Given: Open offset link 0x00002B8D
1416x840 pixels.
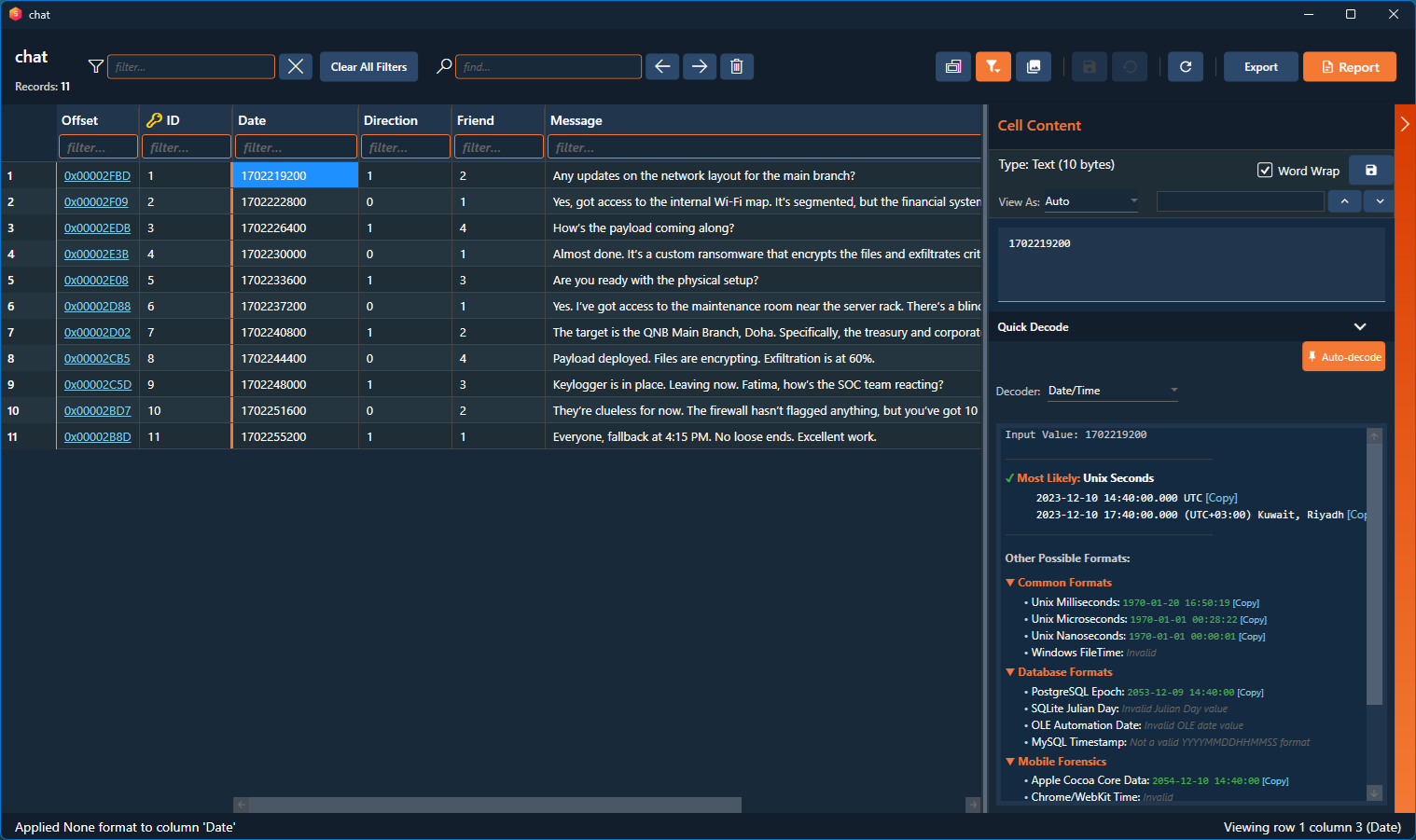Looking at the screenshot, I should [97, 436].
